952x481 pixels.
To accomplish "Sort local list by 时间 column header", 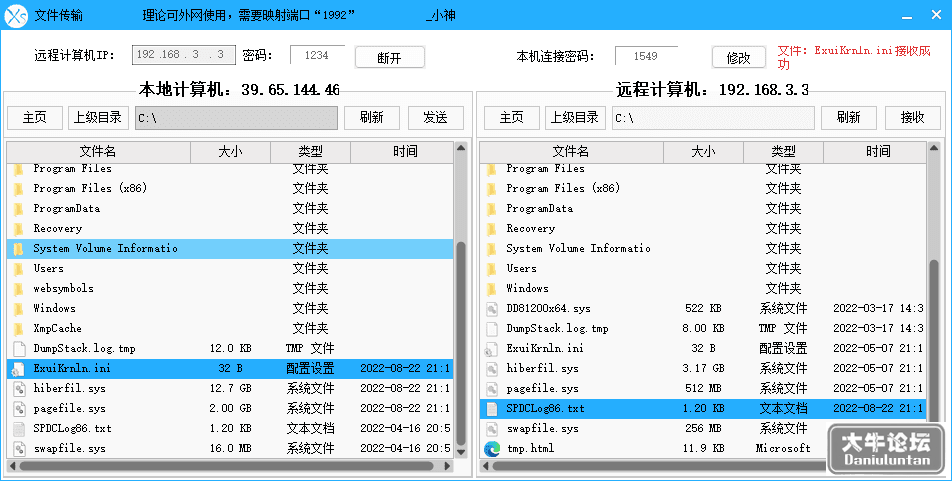I will point(402,152).
